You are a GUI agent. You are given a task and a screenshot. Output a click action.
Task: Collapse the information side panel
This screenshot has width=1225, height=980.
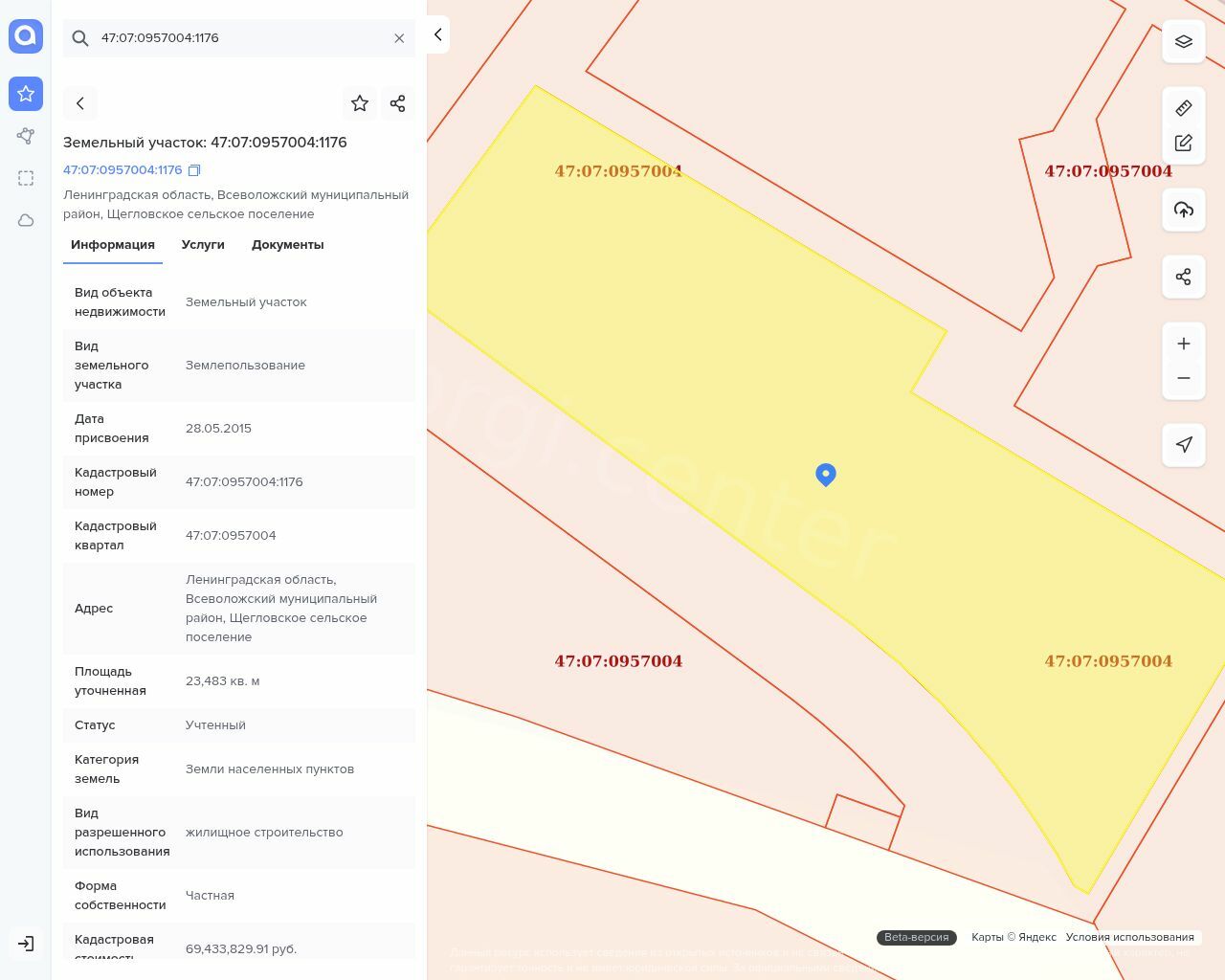pos(437,35)
